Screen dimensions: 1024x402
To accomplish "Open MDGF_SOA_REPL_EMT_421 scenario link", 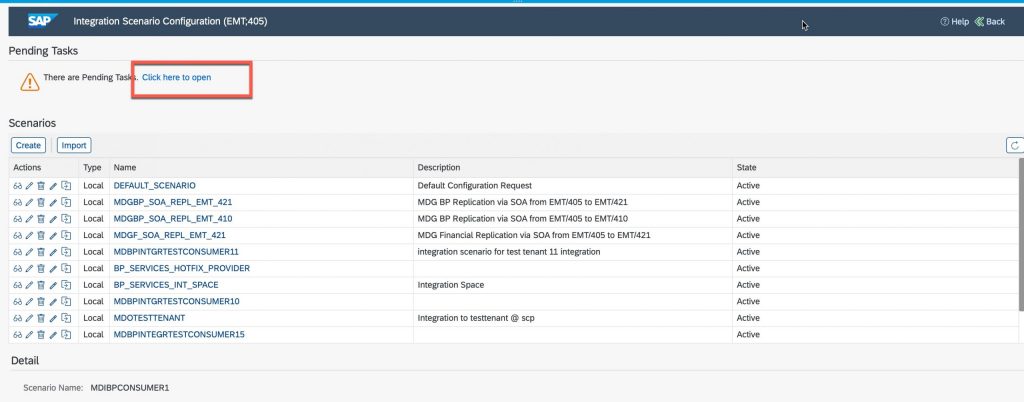I will [x=169, y=236].
